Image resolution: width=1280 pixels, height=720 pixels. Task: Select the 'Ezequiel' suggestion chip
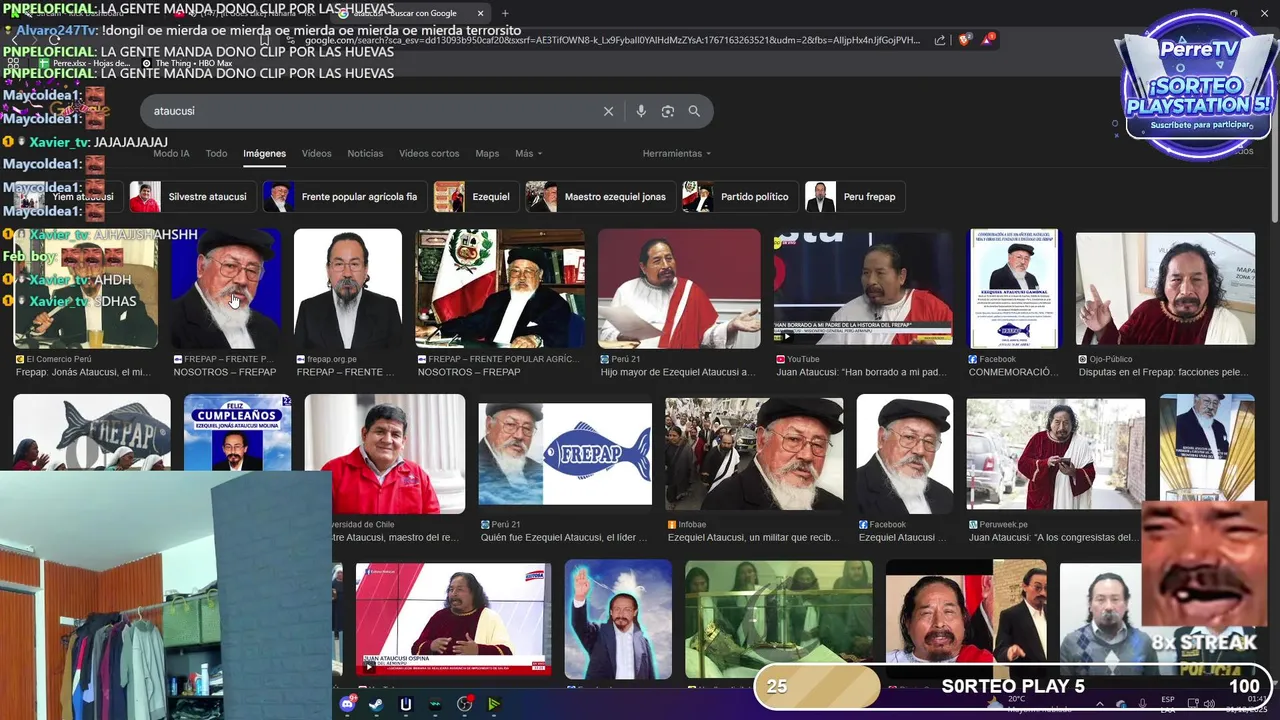(476, 197)
